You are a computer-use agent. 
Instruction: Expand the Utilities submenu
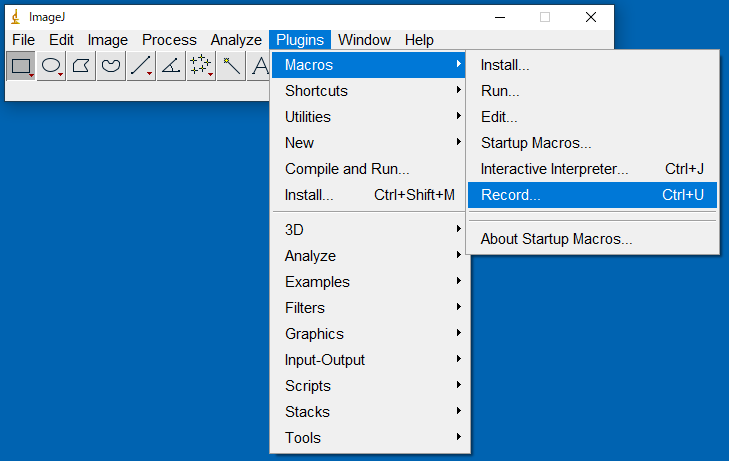[370, 117]
